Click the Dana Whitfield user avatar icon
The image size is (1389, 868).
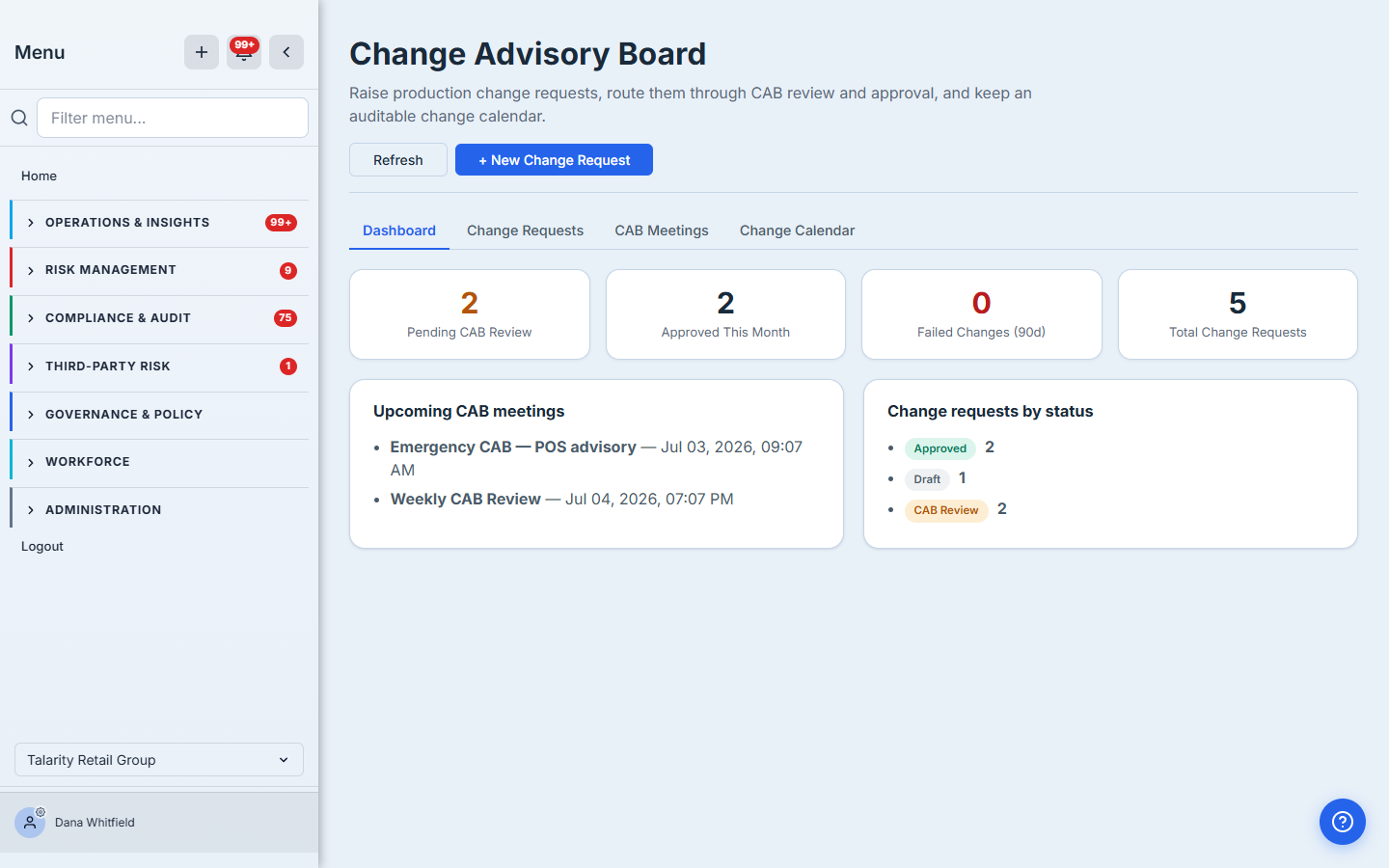[30, 823]
